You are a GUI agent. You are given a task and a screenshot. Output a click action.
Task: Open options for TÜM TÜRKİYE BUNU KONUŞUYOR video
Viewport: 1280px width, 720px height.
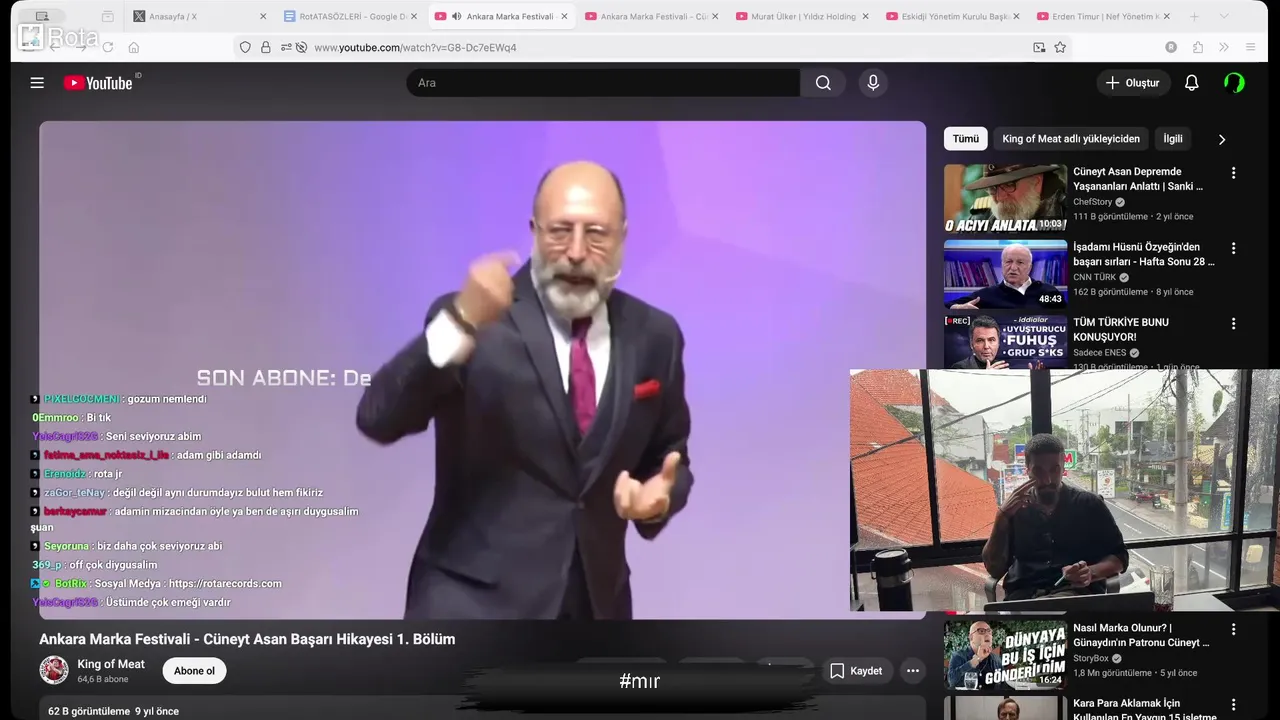(1233, 324)
